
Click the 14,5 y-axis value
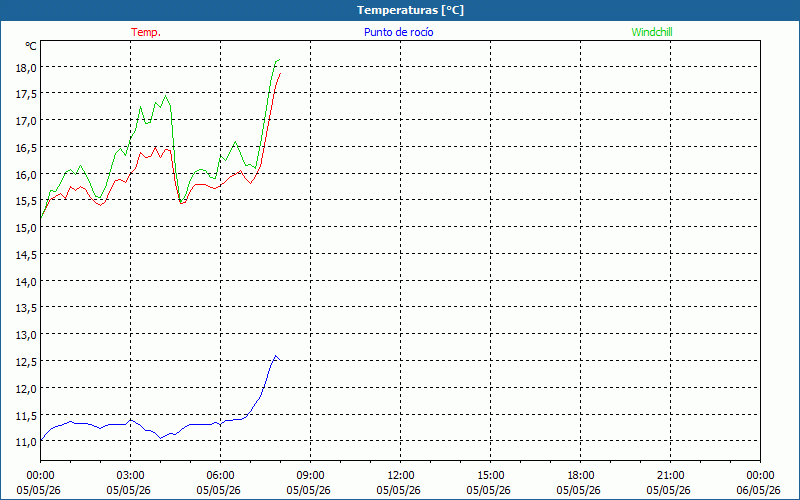(x=26, y=255)
